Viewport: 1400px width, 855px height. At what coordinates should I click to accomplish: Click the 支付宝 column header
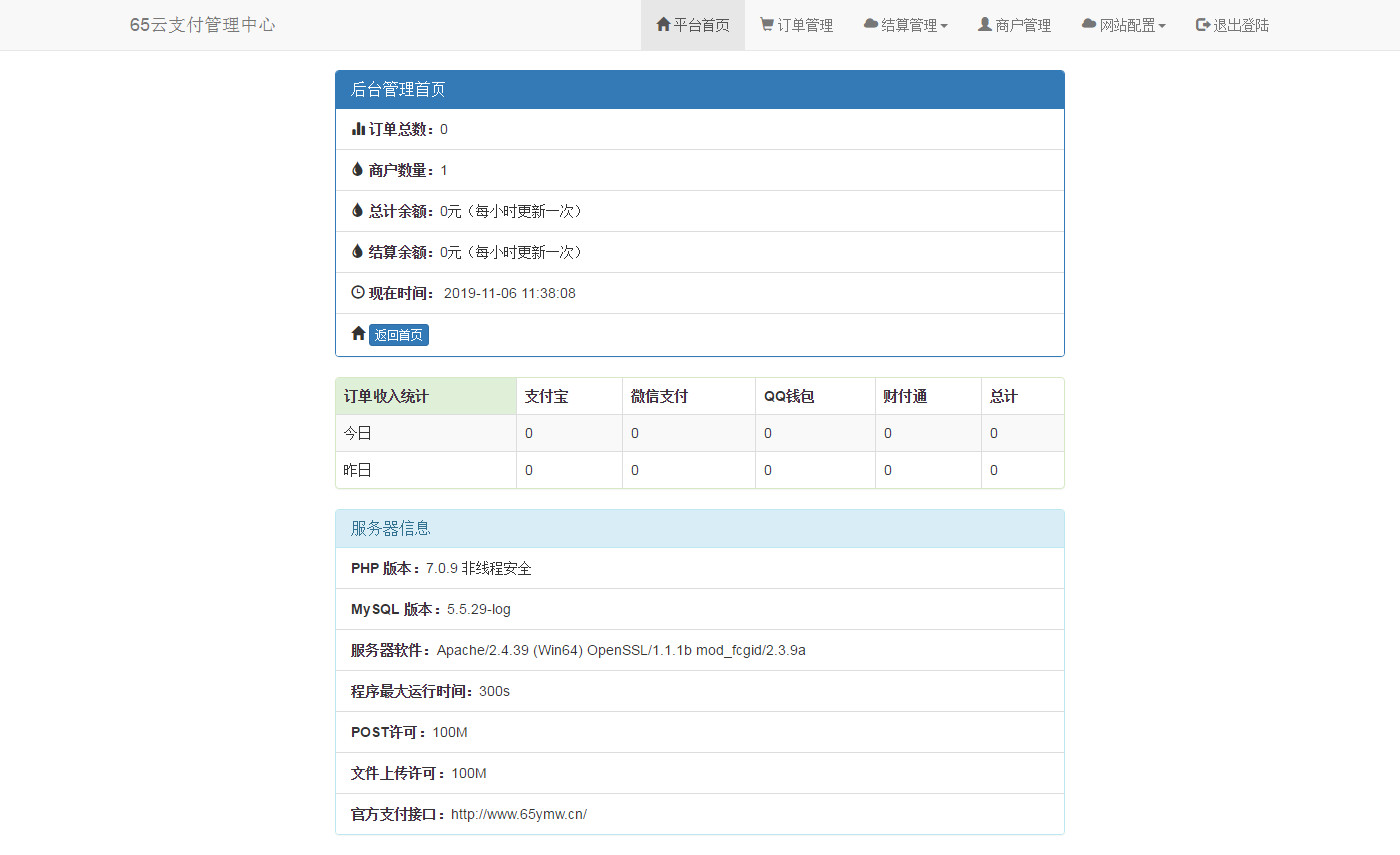click(569, 396)
